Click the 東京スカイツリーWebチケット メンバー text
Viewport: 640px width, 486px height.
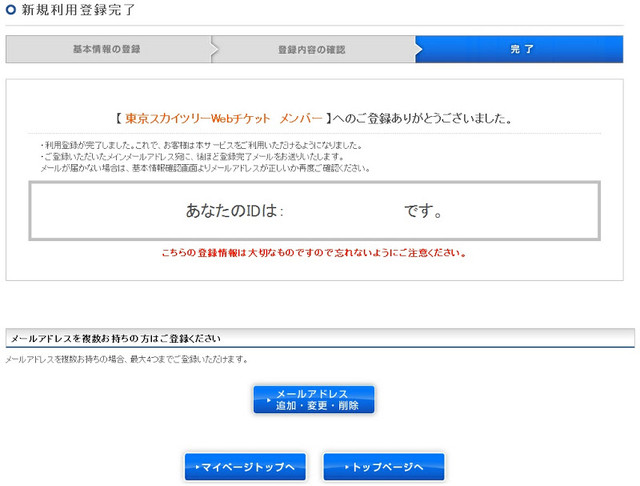click(223, 119)
